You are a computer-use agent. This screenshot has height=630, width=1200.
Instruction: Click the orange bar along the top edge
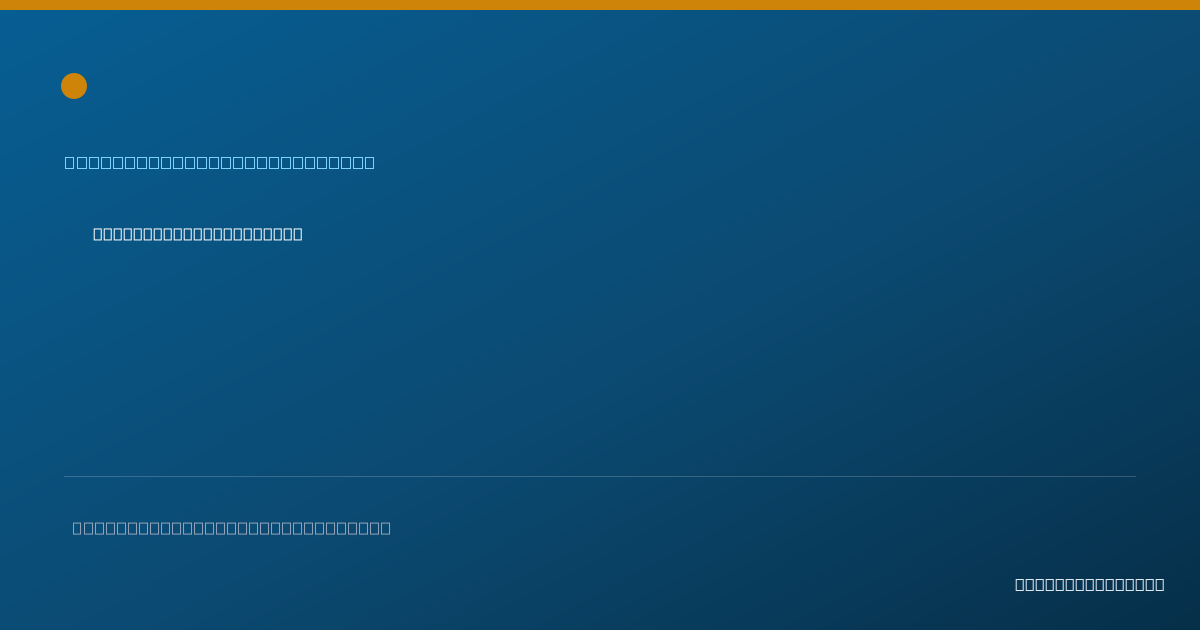click(x=600, y=5)
